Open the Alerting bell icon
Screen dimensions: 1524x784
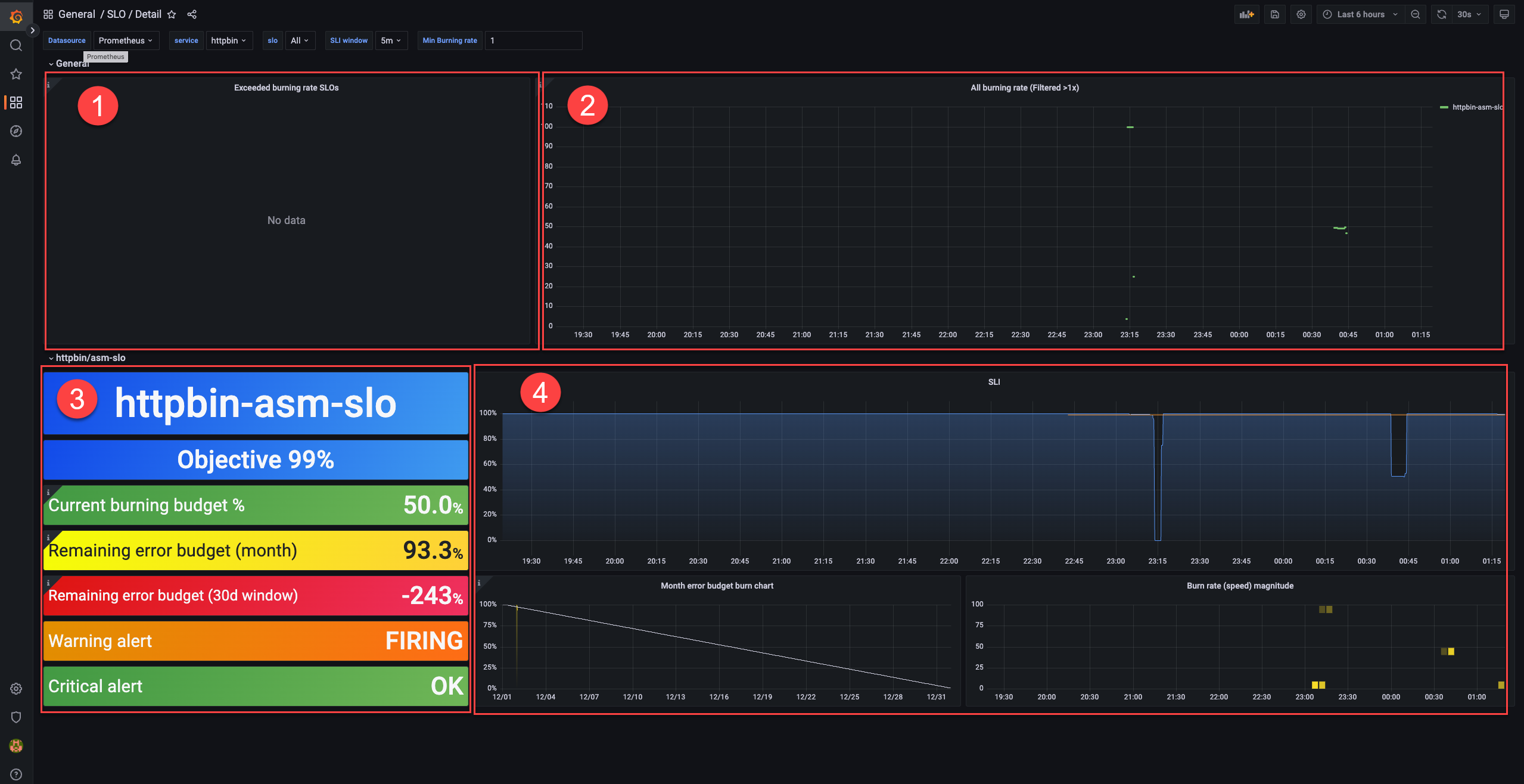click(16, 160)
